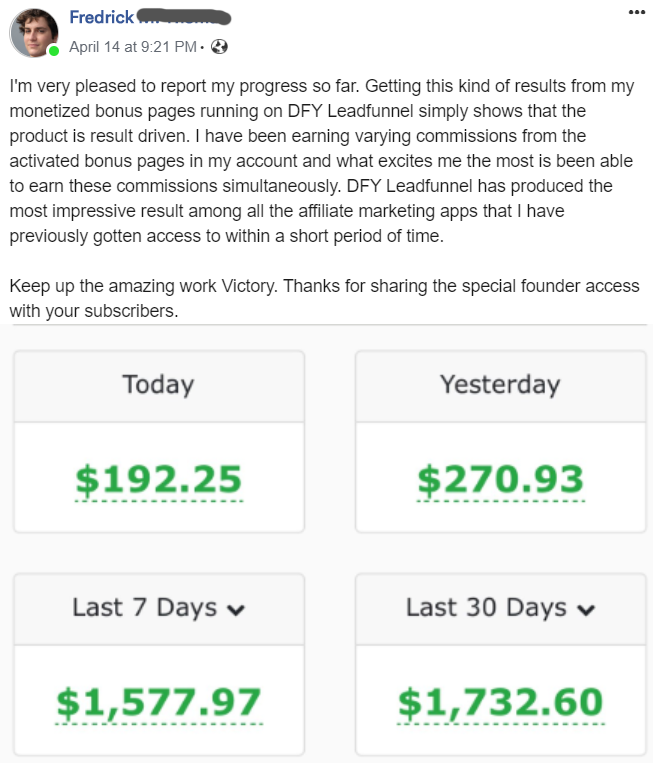Viewport: 653px width, 763px height.
Task: Click the Last 30 Days label text
Action: [486, 608]
